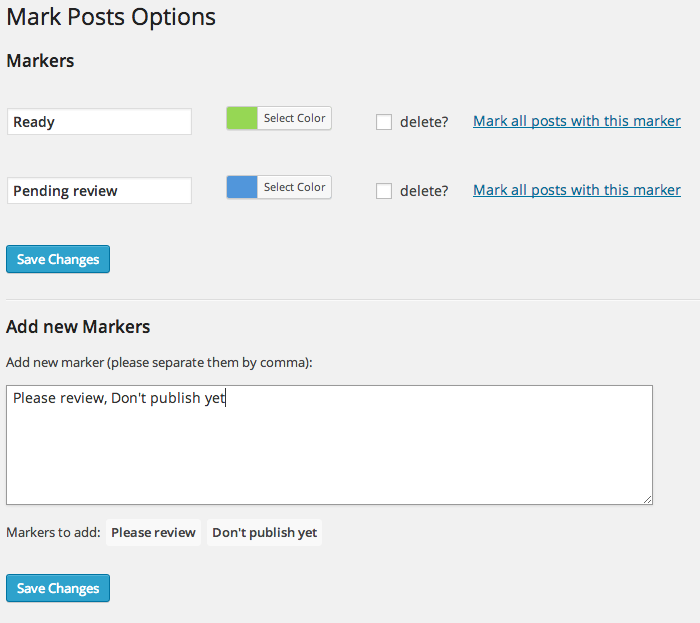700x623 pixels.
Task: Open Select Color for the Ready marker
Action: tap(294, 118)
